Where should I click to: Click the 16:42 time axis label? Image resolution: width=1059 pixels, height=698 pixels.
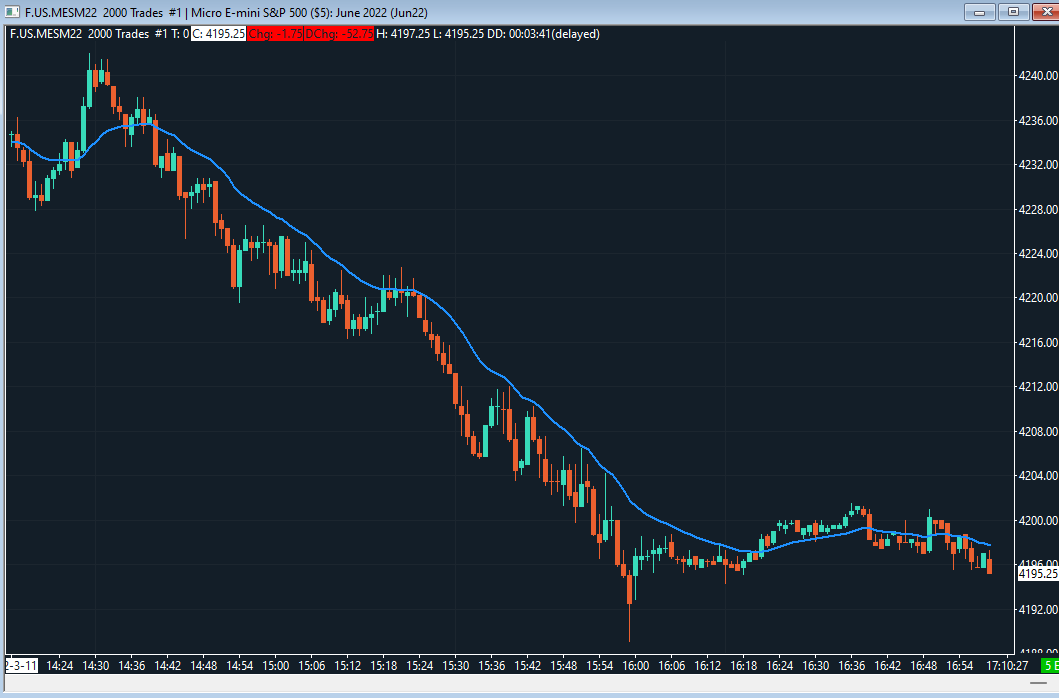[888, 666]
